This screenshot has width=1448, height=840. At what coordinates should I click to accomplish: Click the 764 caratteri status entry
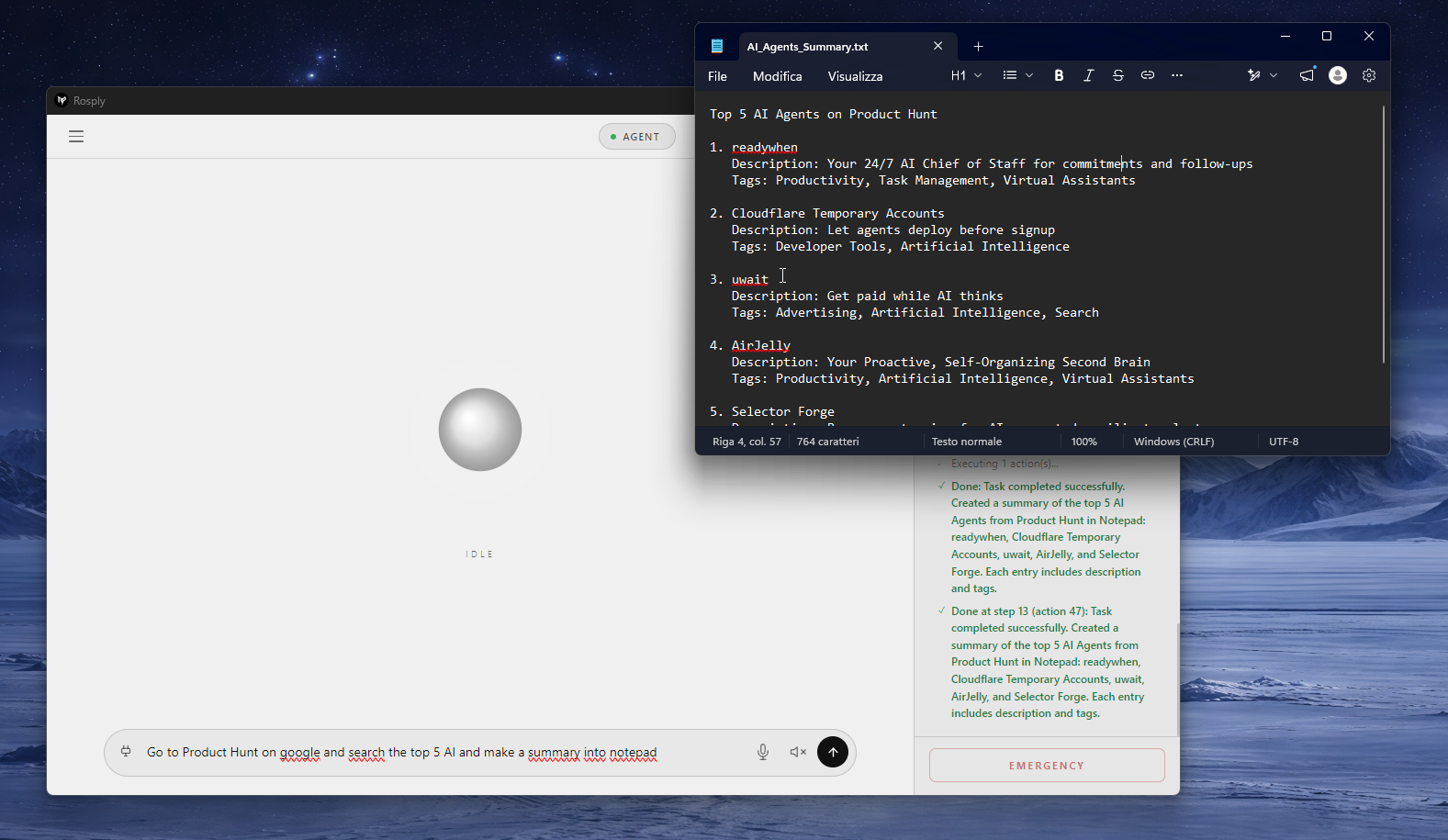pyautogui.click(x=828, y=442)
